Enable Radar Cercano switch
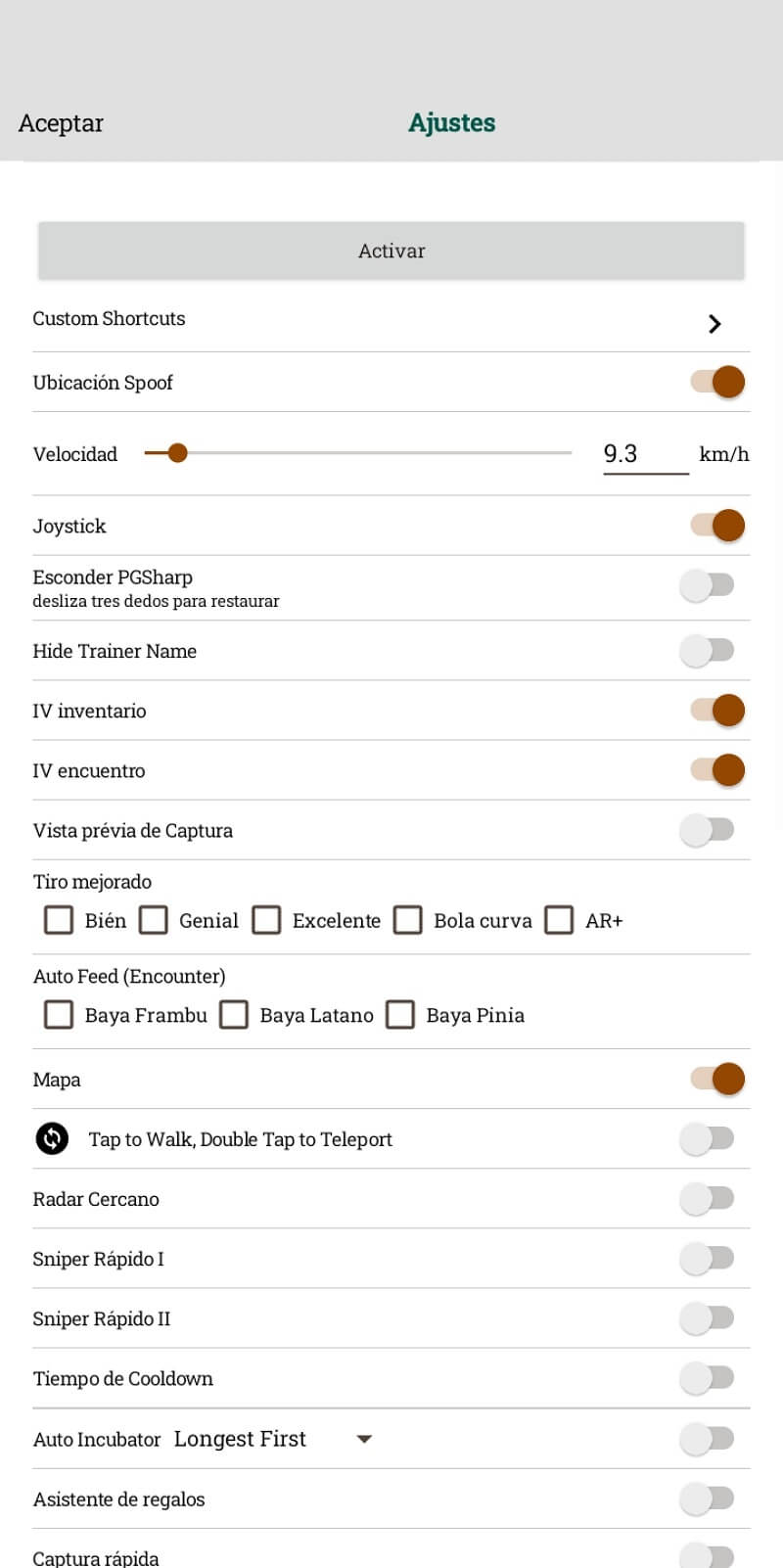 tap(707, 1198)
